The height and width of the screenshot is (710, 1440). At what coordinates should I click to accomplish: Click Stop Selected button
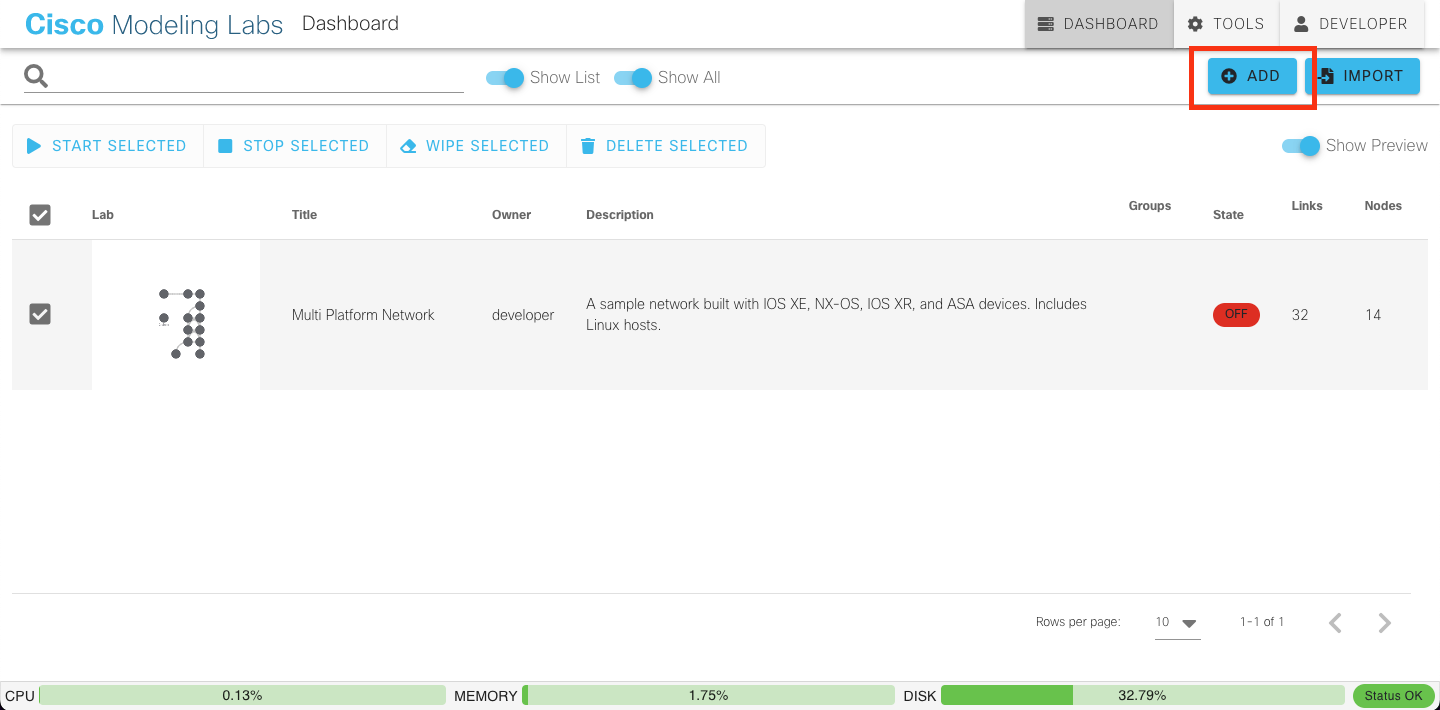[x=295, y=146]
